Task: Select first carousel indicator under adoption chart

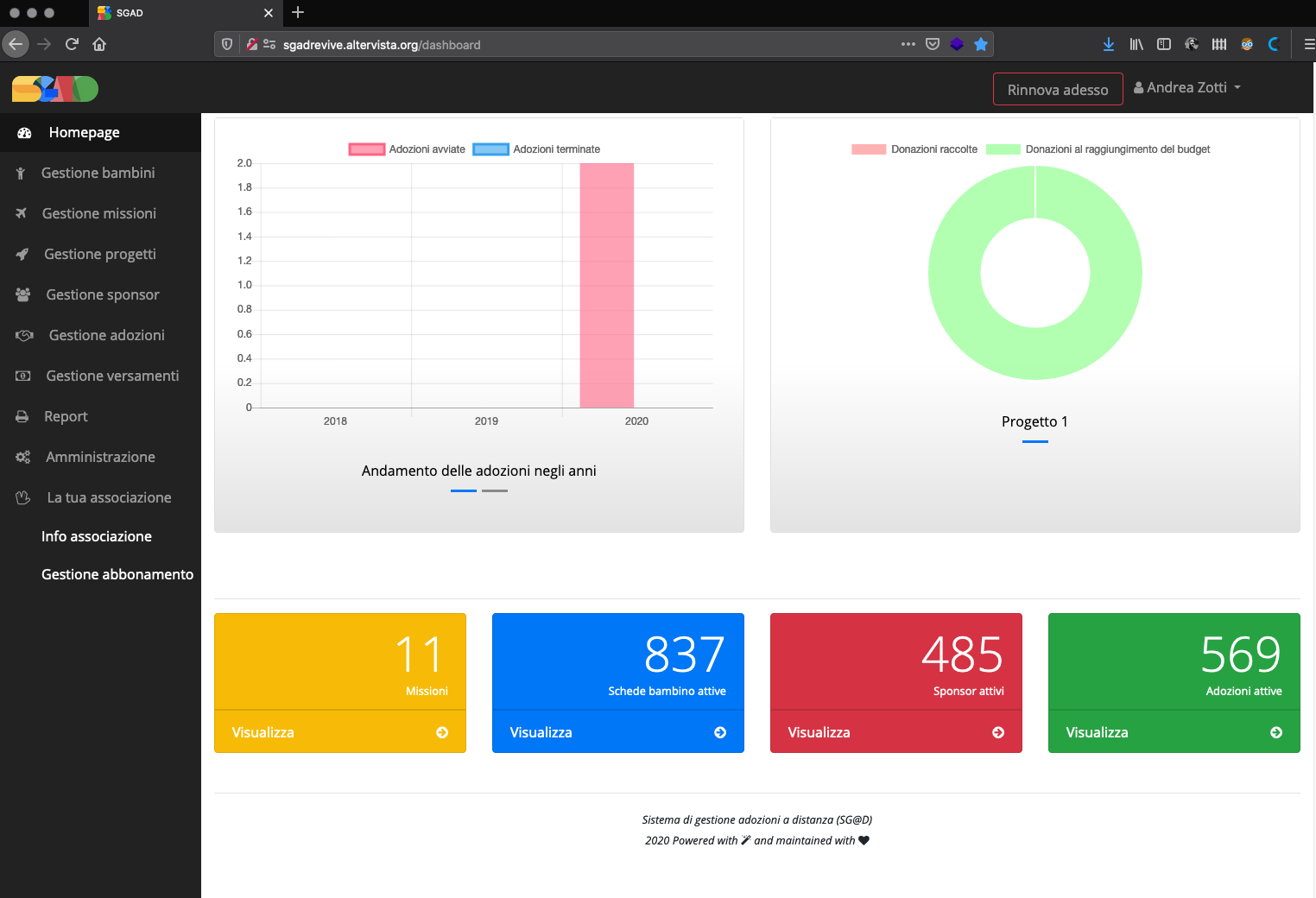Action: (464, 490)
